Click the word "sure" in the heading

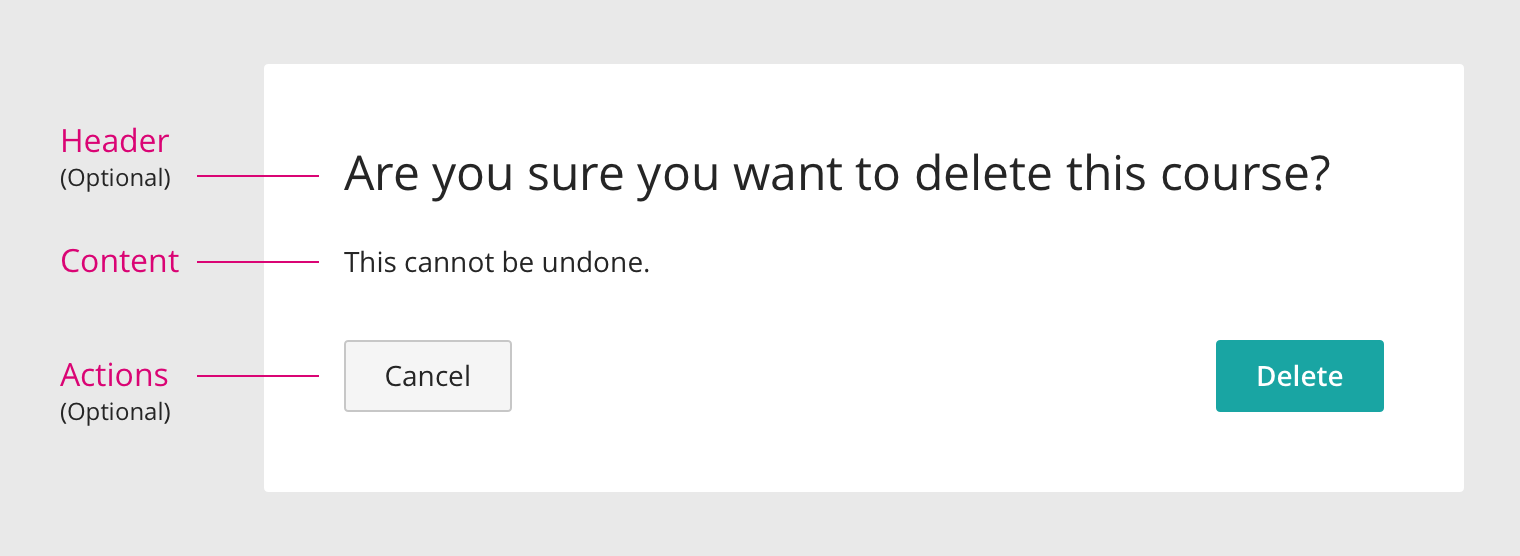tap(576, 174)
